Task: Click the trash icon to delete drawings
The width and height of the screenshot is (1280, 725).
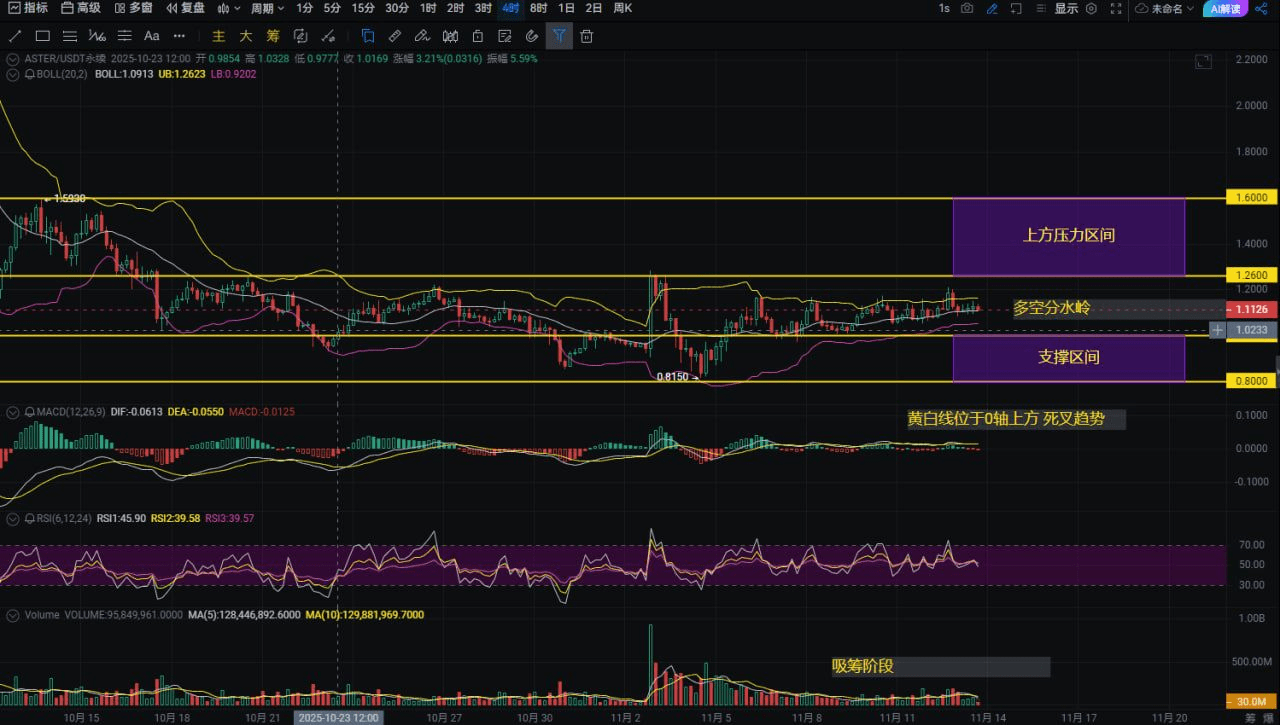Action: [587, 36]
